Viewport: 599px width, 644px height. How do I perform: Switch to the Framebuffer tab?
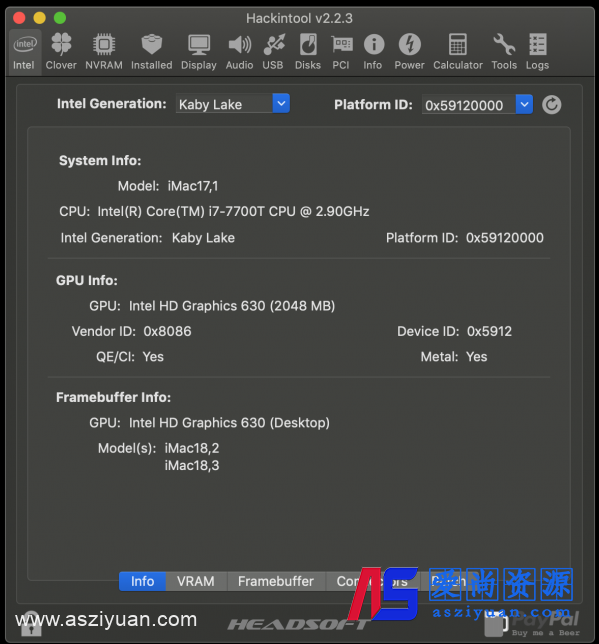(x=276, y=581)
